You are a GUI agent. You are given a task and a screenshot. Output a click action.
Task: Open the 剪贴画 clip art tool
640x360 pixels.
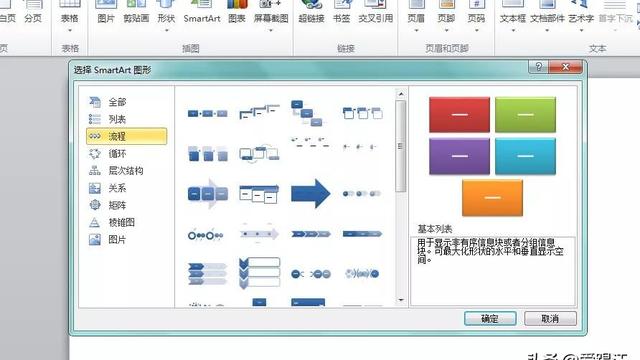tap(136, 12)
